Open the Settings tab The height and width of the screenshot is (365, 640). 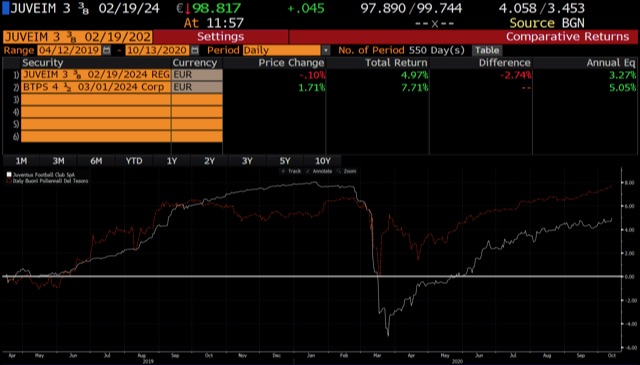tap(220, 37)
